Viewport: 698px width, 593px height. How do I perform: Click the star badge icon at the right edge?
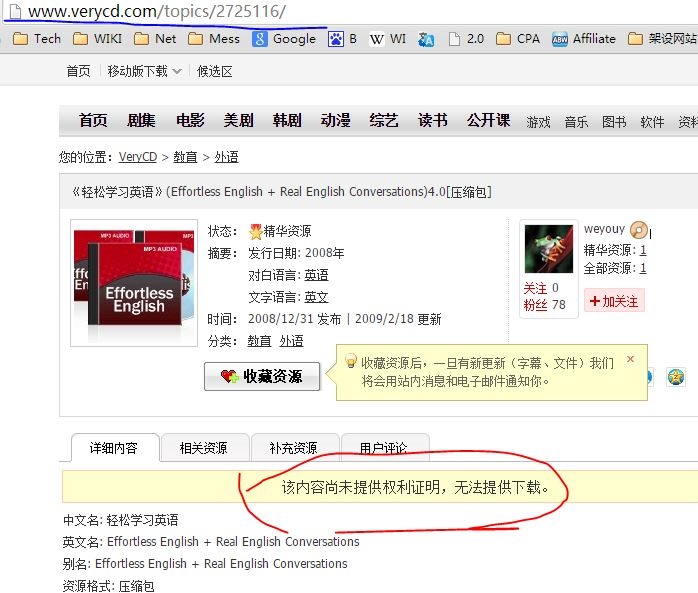(x=676, y=378)
